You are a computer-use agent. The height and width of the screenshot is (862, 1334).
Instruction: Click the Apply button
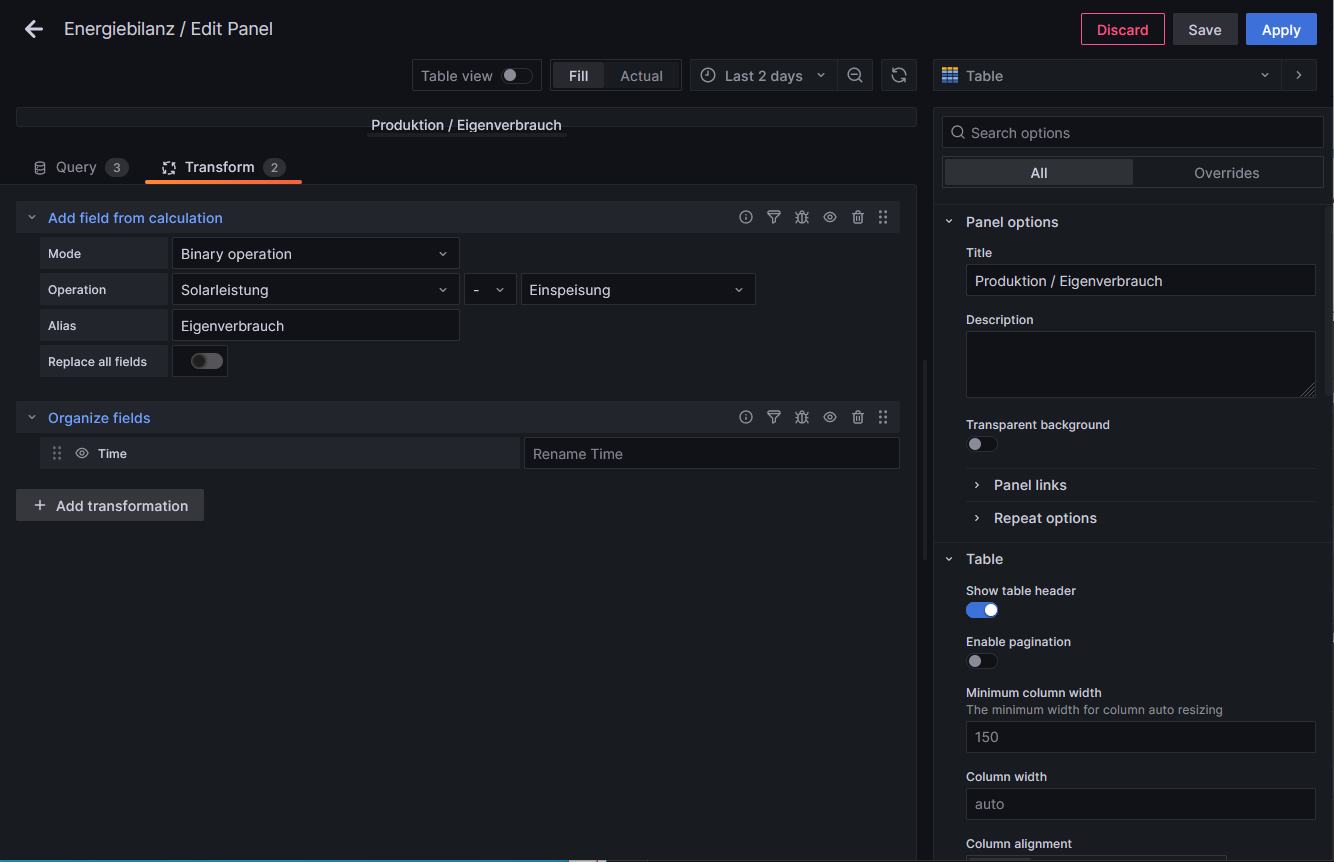[1280, 30]
